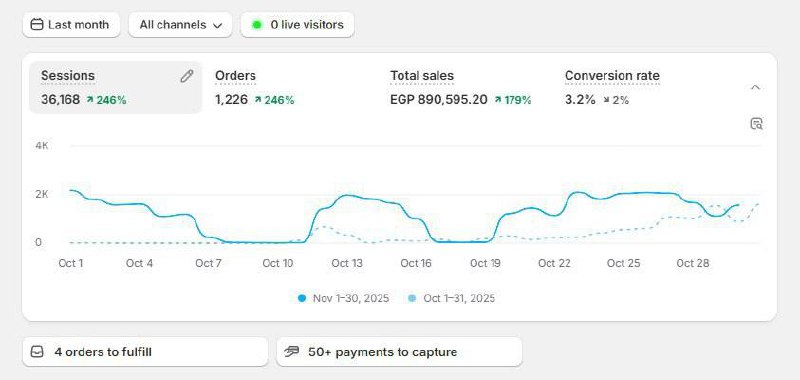Click the 1,226 orders value
Image resolution: width=800 pixels, height=380 pixels.
click(231, 99)
